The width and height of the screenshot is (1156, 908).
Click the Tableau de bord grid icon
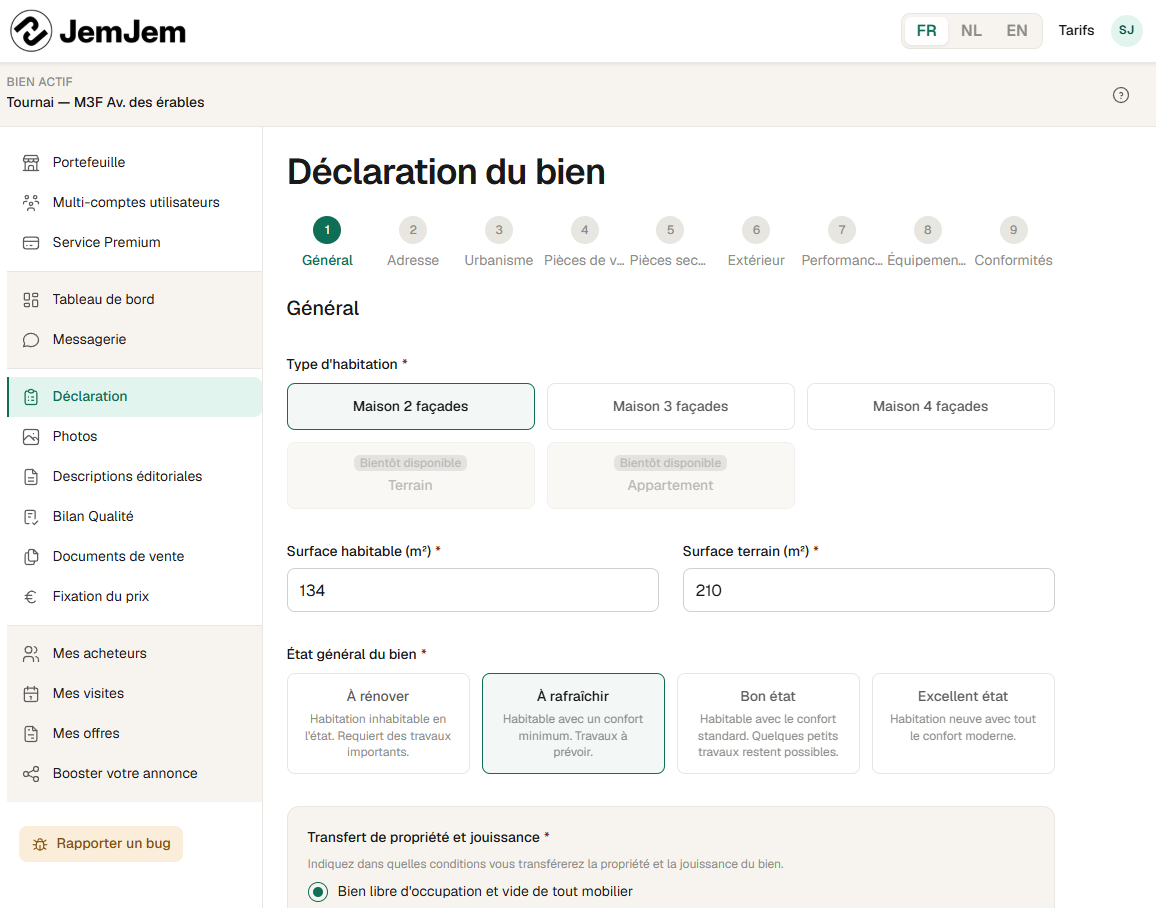click(31, 300)
